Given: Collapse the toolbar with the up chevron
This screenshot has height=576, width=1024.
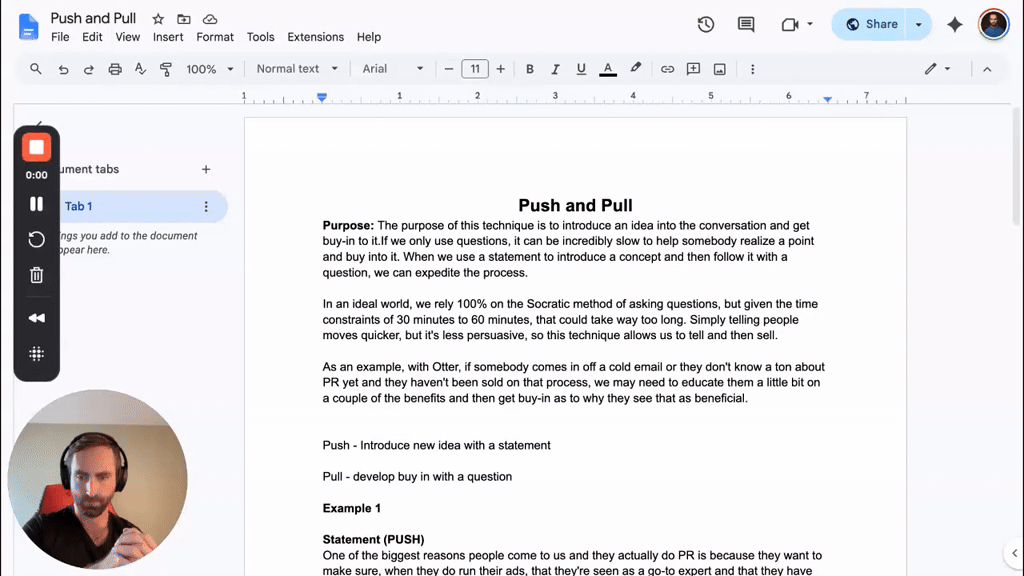Looking at the screenshot, I should tap(987, 69).
